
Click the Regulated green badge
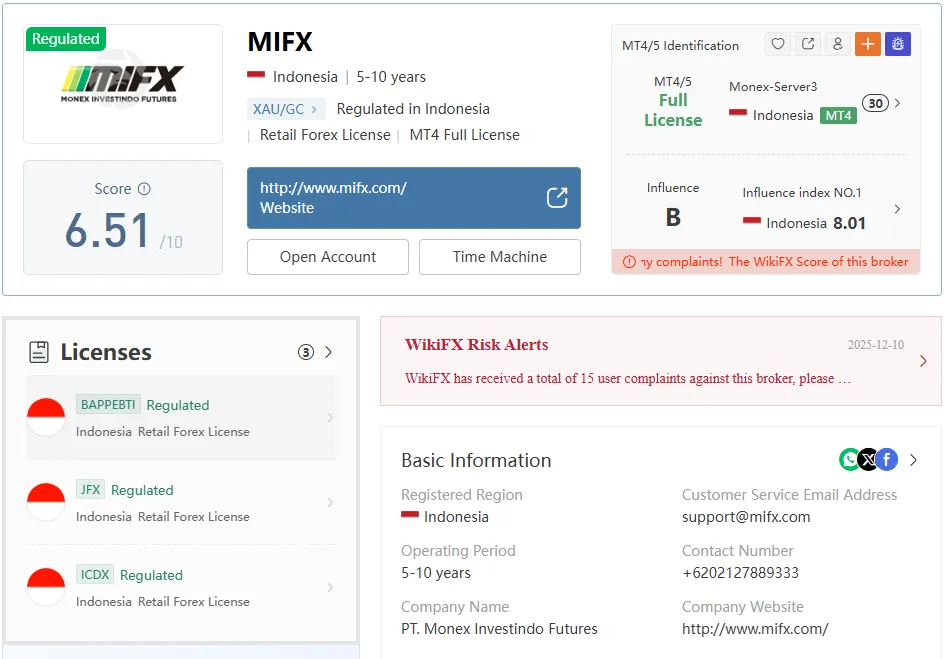[x=66, y=39]
